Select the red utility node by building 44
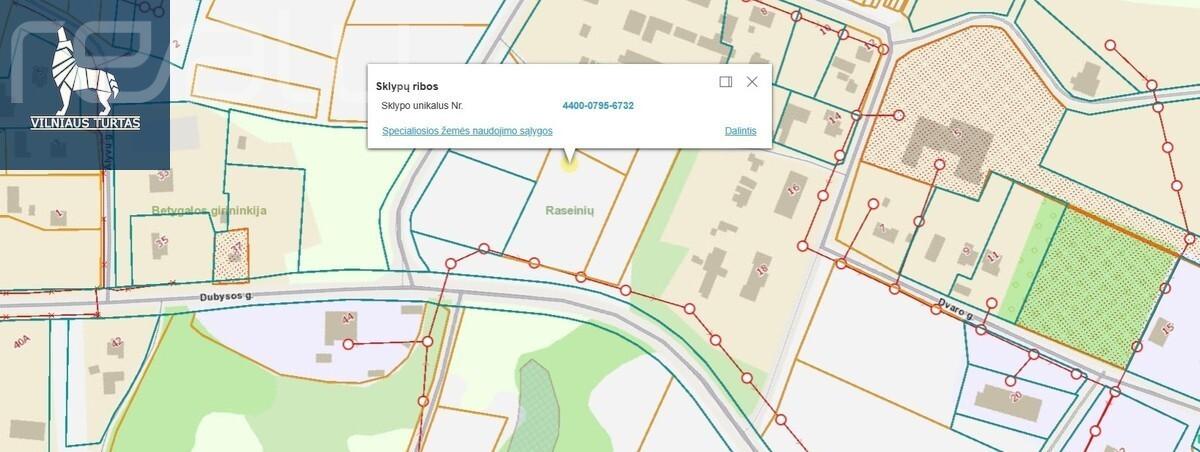The image size is (1200, 452). click(348, 344)
